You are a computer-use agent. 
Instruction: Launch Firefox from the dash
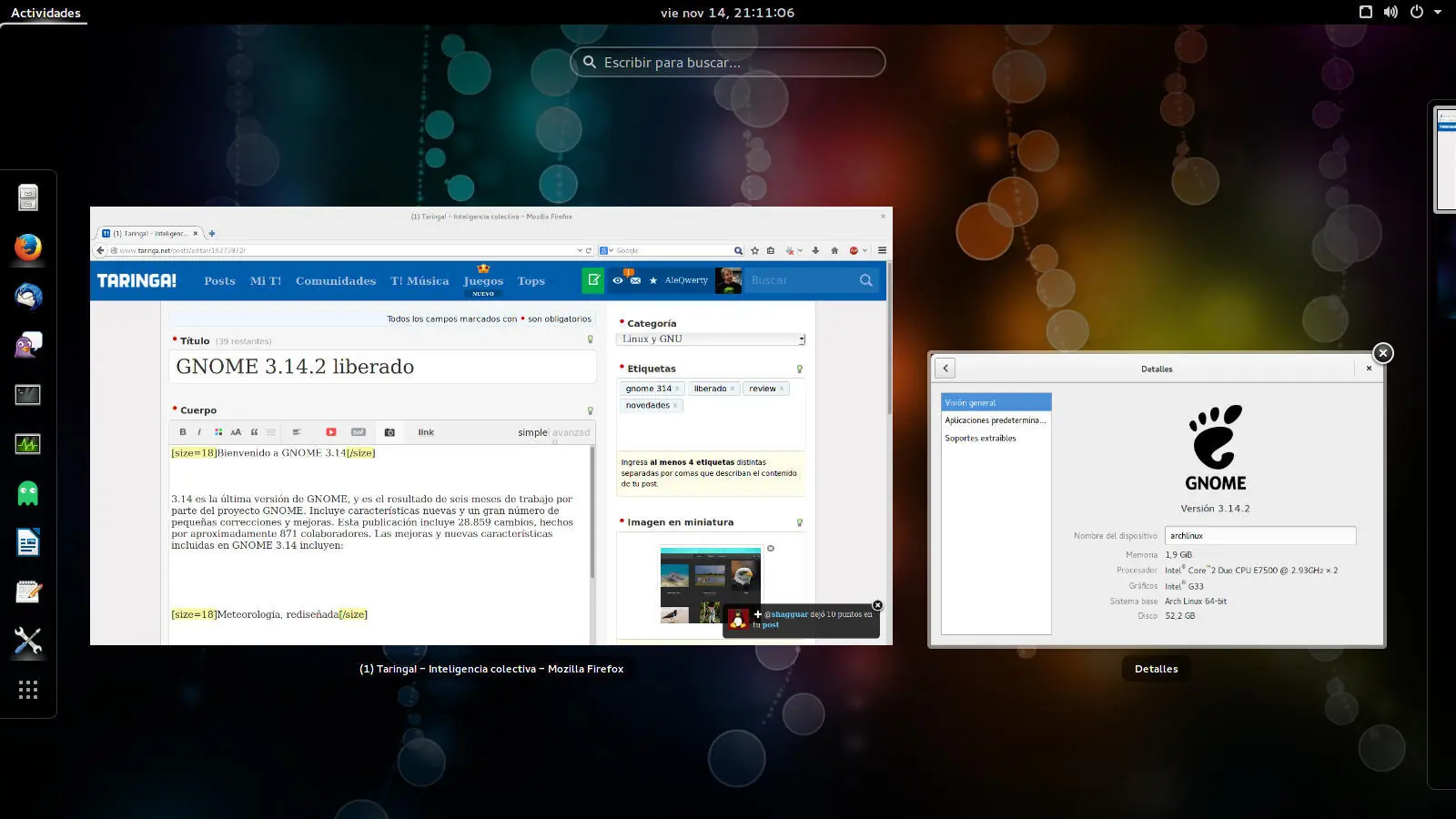coord(28,247)
